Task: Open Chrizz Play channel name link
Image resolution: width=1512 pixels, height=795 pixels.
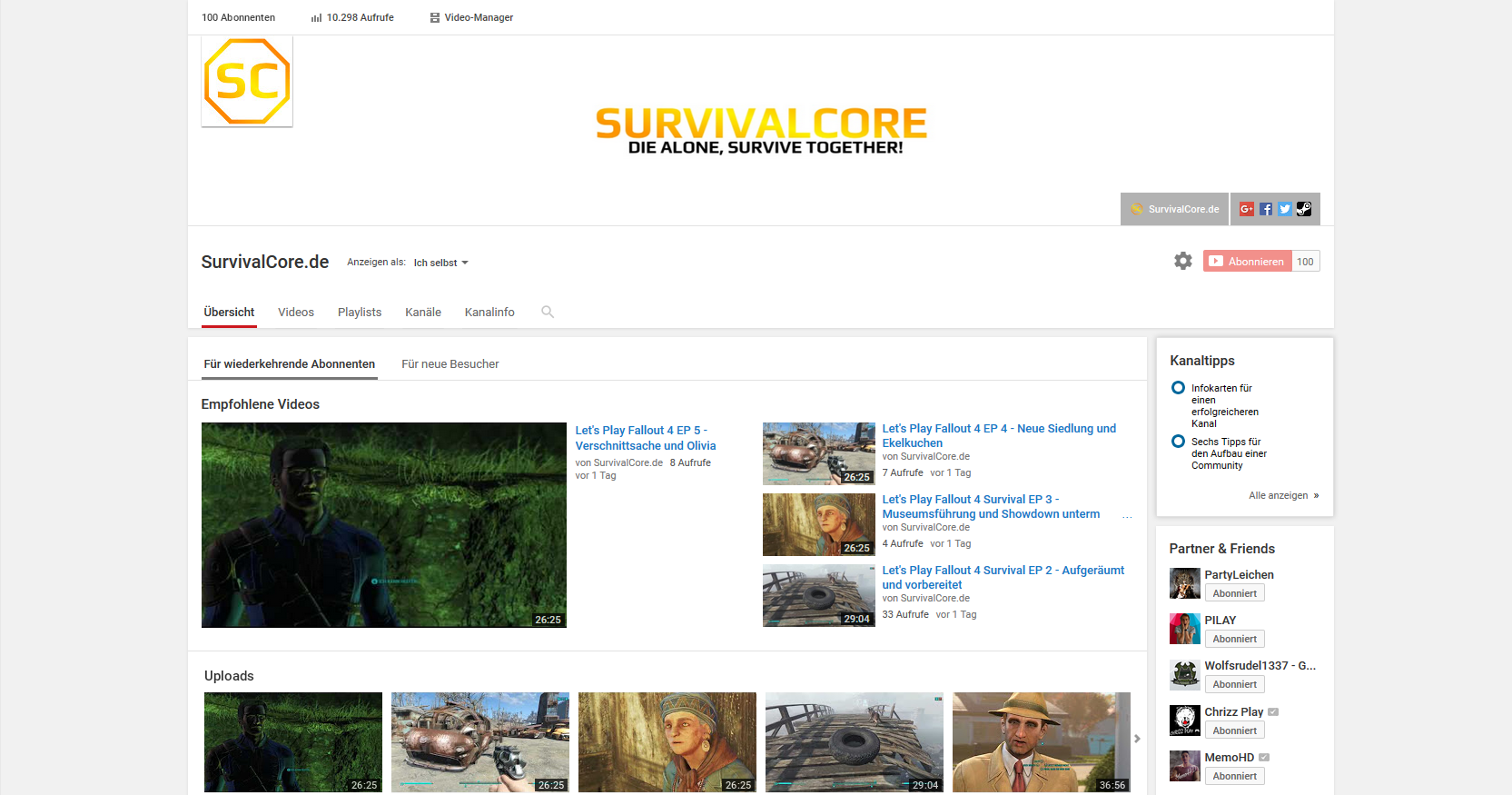Action: coord(1234,711)
